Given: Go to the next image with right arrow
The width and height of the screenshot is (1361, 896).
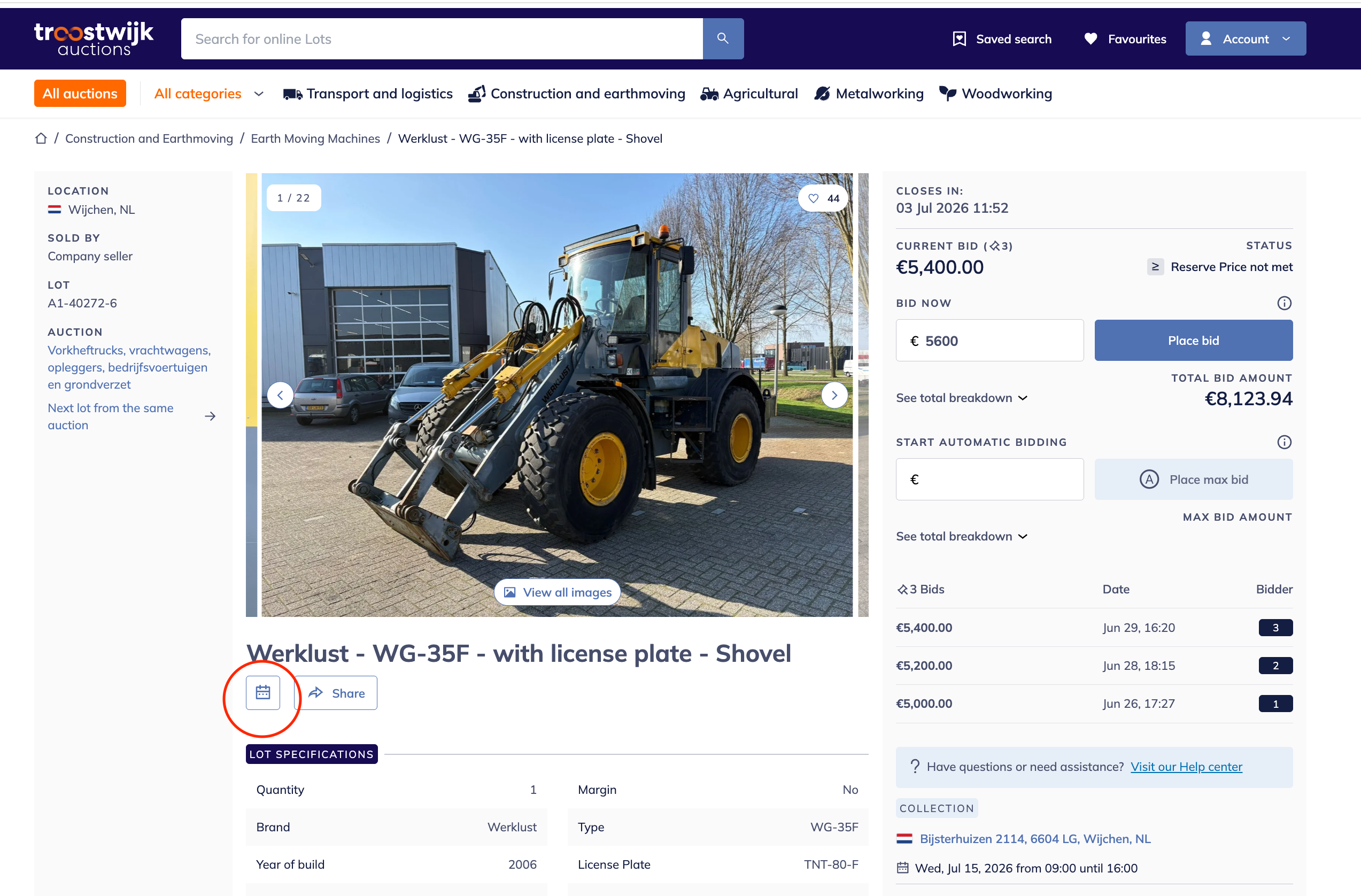Looking at the screenshot, I should click(834, 395).
